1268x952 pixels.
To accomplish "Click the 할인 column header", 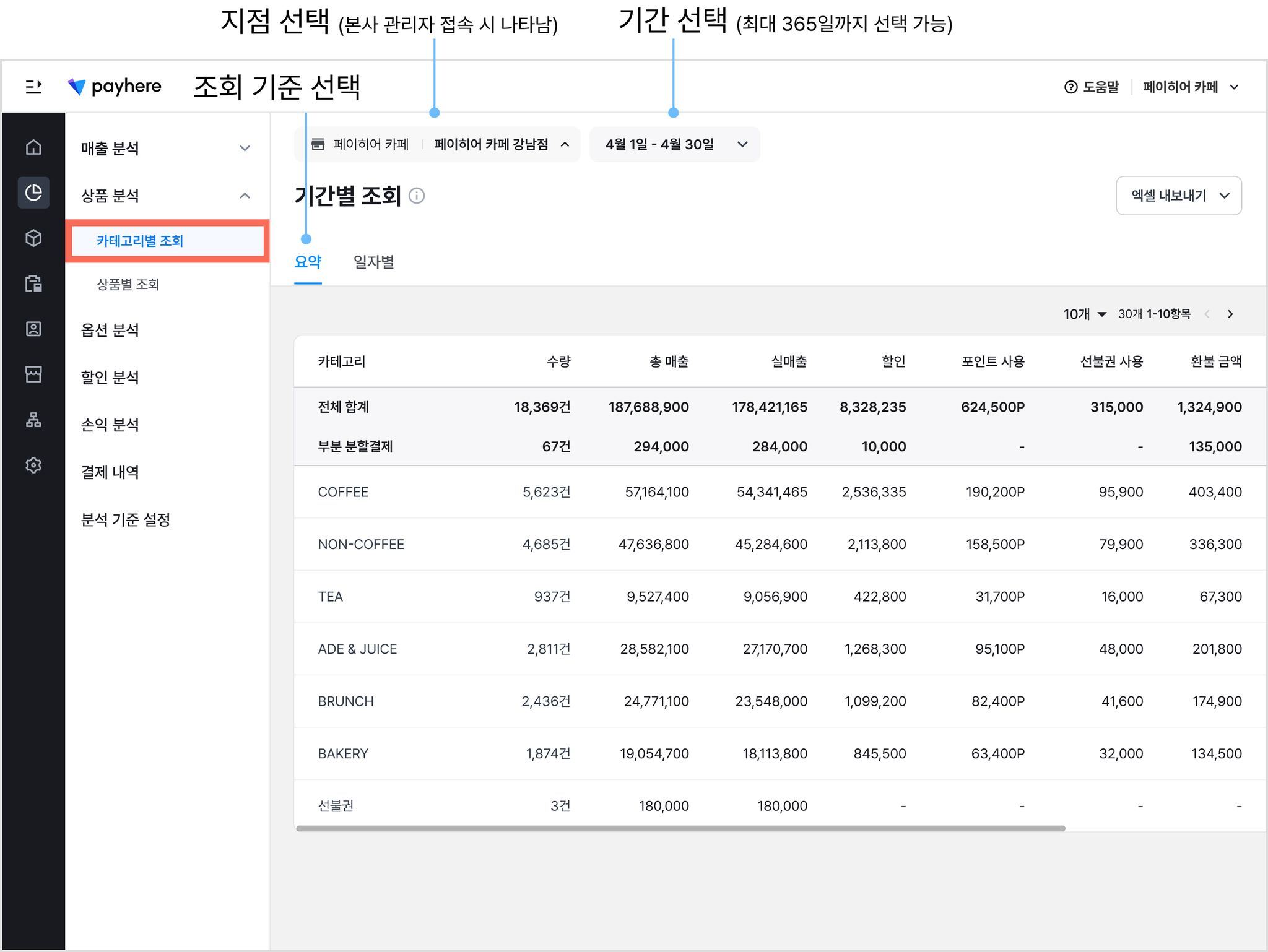I will pos(893,361).
